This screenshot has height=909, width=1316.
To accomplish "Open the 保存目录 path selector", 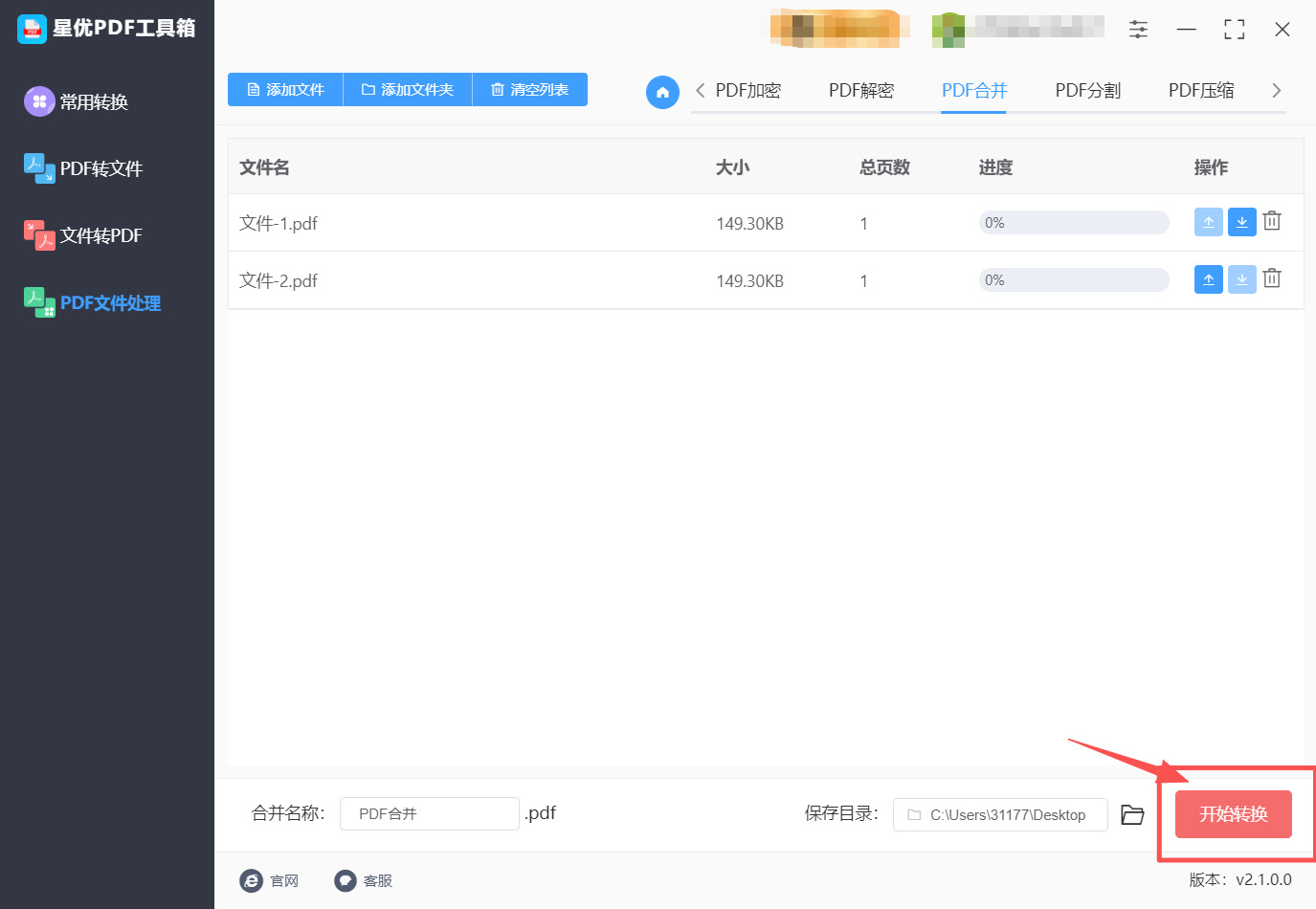I will pos(999,814).
